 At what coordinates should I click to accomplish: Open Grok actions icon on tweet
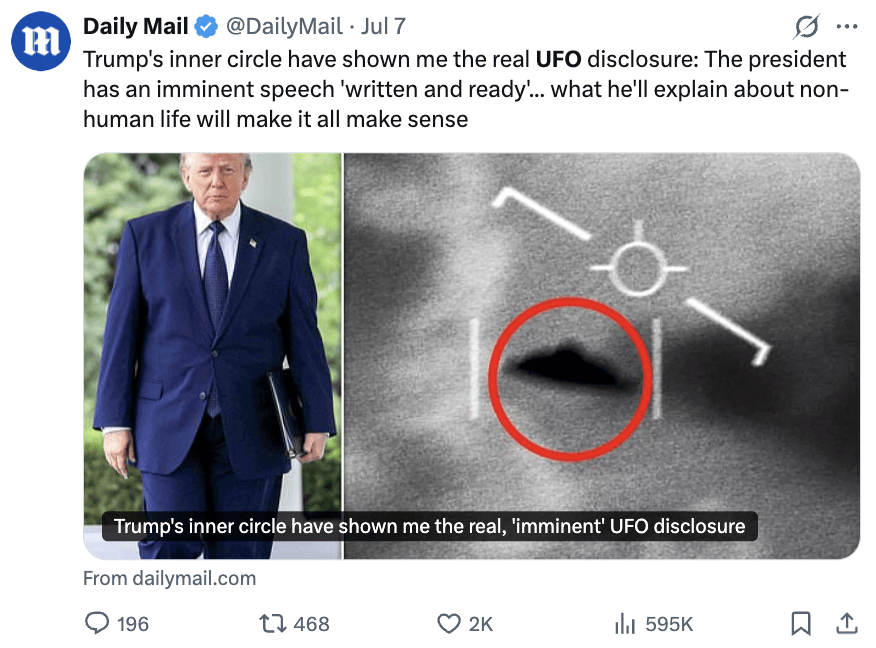806,26
